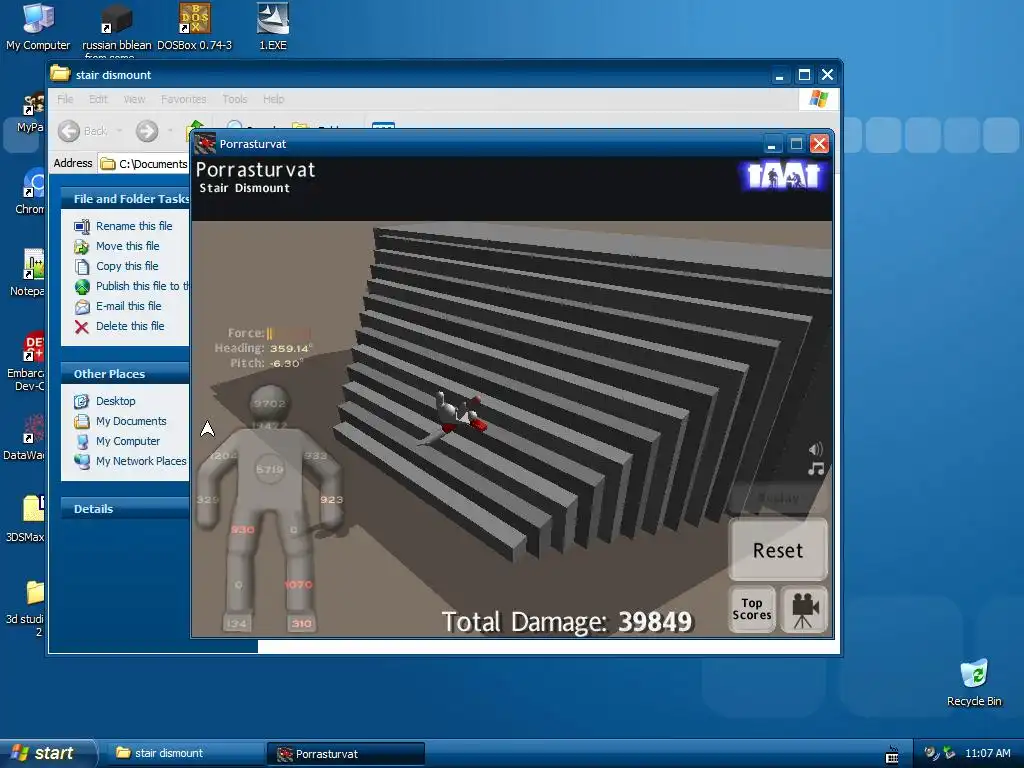The height and width of the screenshot is (768, 1024).
Task: Click the Rename file icon
Action: [x=82, y=227]
